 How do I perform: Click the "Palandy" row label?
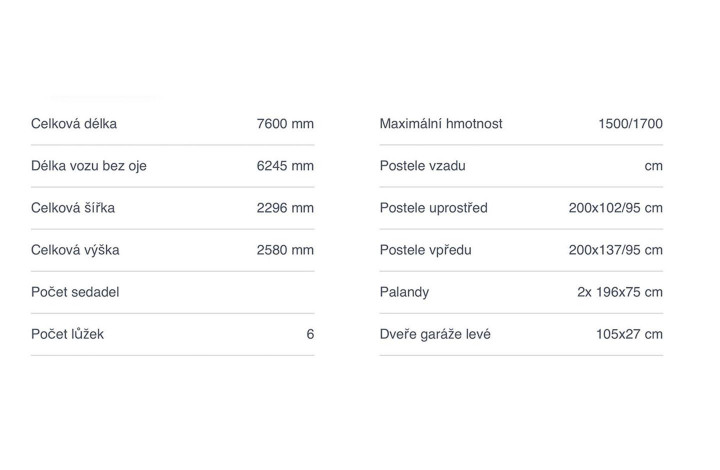coord(404,292)
